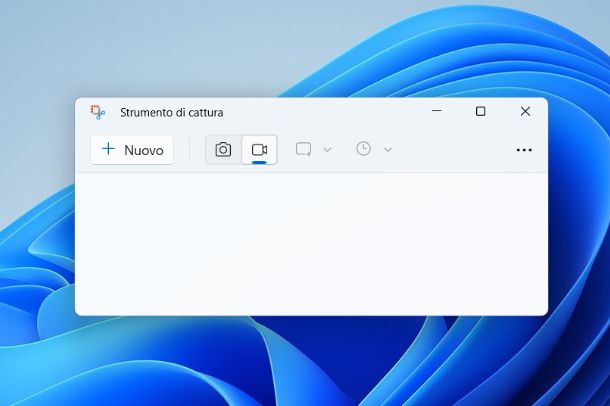The width and height of the screenshot is (610, 406).
Task: Click the Nuovo button to start capture
Action: click(132, 150)
